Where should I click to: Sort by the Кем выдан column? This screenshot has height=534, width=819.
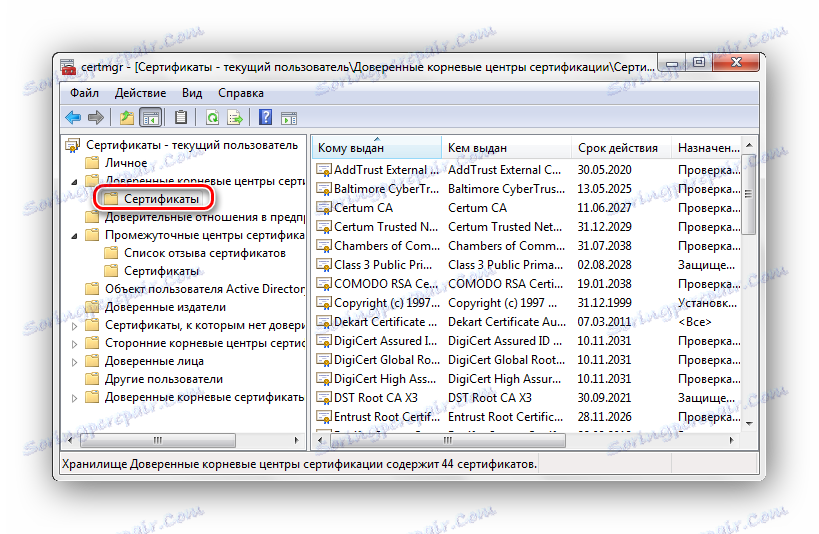pyautogui.click(x=506, y=148)
